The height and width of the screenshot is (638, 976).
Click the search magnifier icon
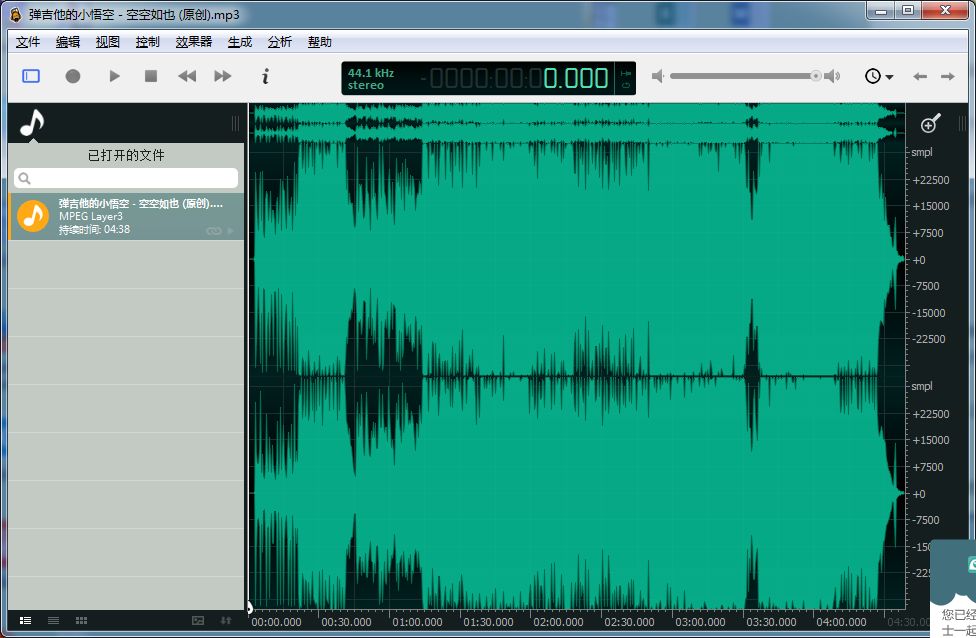[24, 179]
